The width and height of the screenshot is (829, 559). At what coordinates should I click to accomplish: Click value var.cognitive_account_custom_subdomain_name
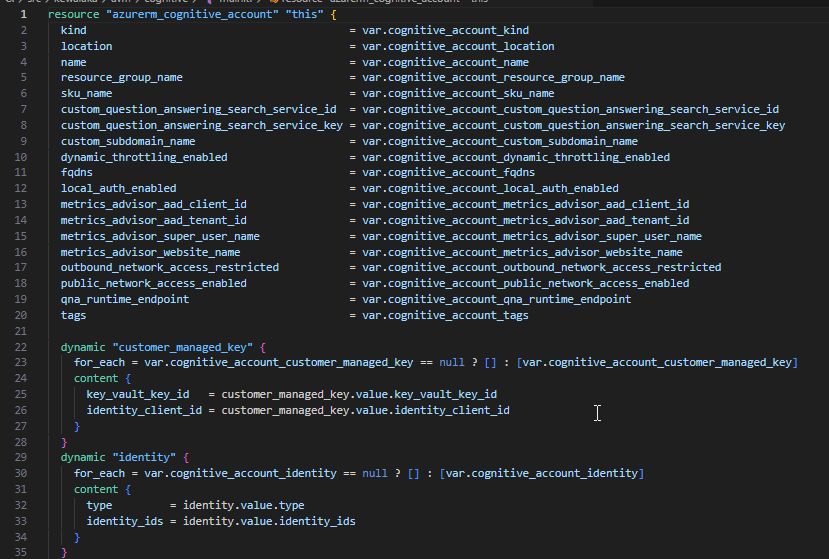500,141
